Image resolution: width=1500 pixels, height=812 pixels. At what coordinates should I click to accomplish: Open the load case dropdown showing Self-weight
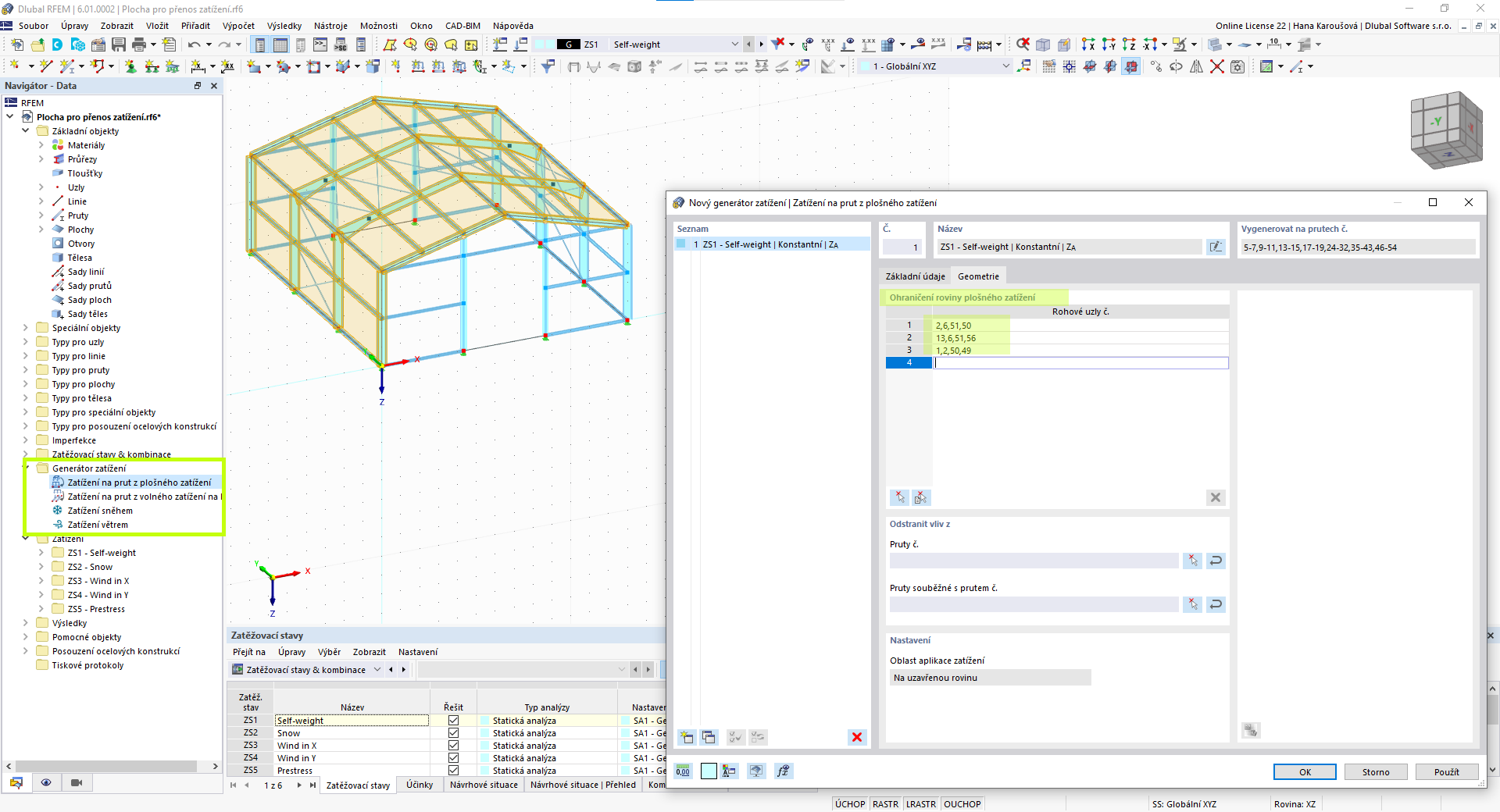[x=734, y=44]
